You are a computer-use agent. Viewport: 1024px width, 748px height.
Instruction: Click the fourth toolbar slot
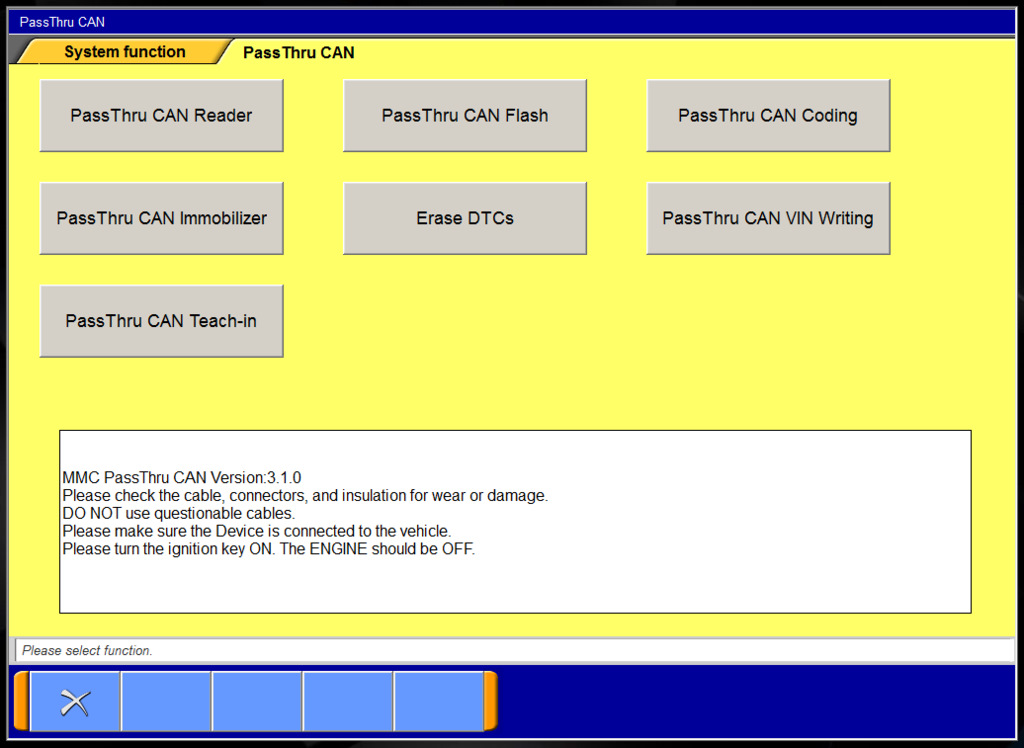click(347, 701)
